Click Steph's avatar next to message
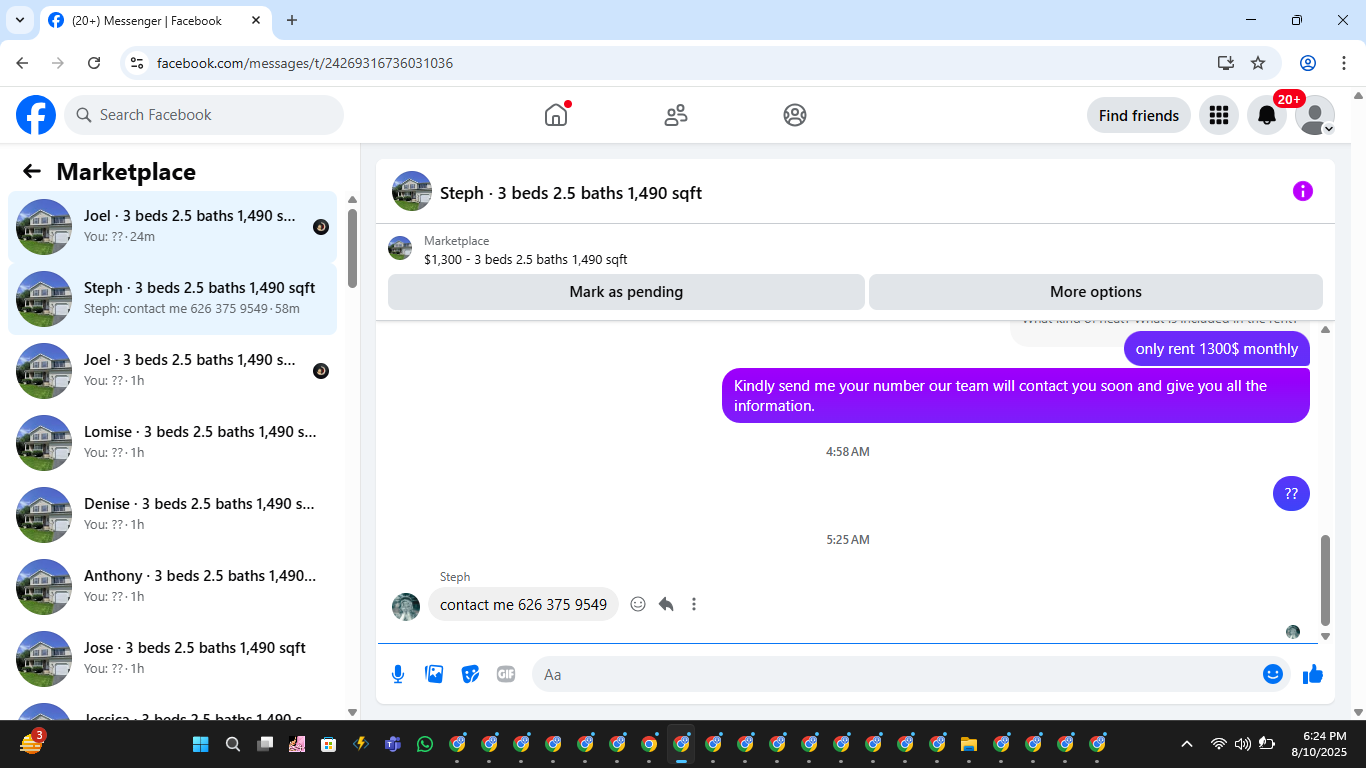The width and height of the screenshot is (1366, 768). pos(406,606)
